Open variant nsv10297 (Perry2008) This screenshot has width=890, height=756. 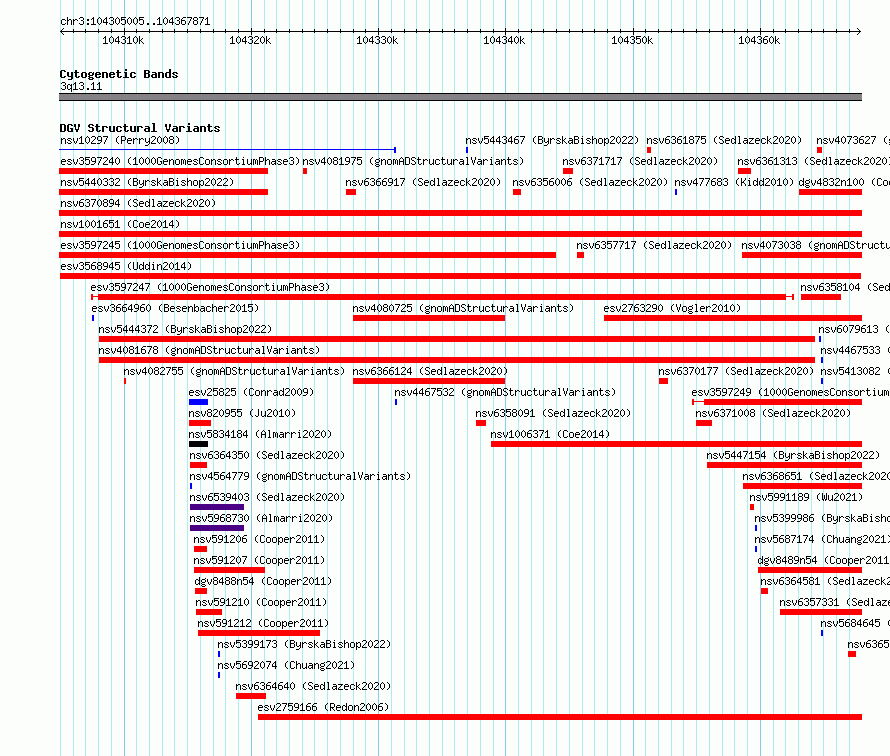[x=120, y=140]
